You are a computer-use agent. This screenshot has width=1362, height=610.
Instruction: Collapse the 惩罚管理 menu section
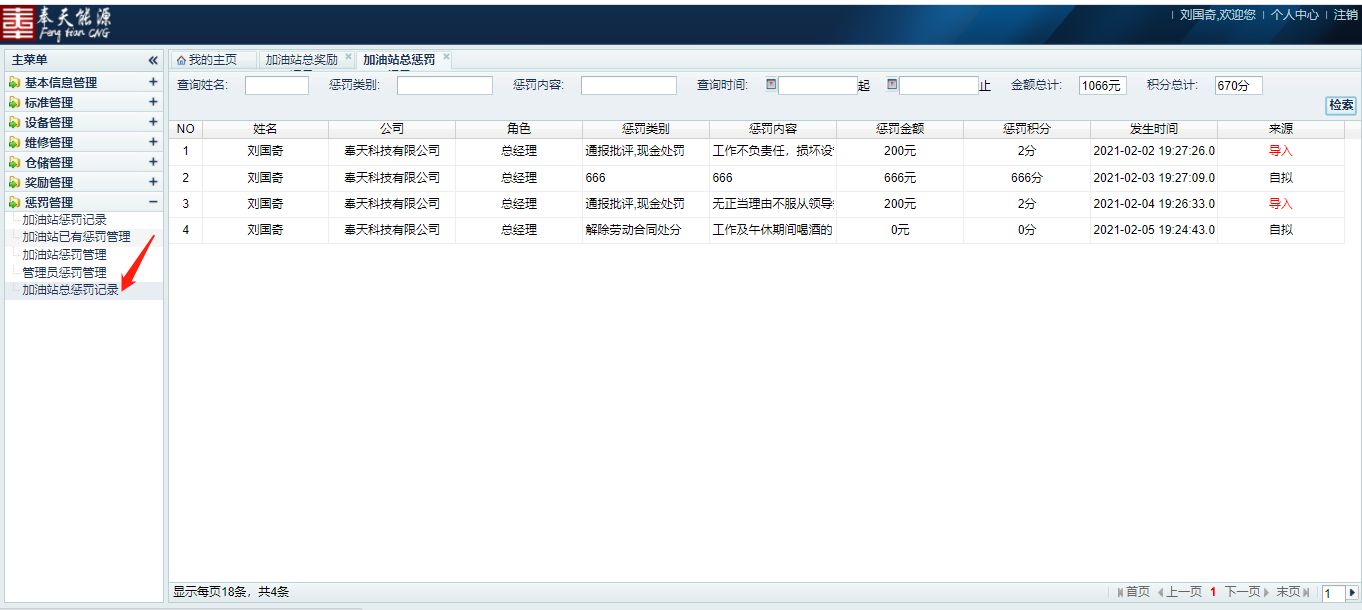click(153, 202)
